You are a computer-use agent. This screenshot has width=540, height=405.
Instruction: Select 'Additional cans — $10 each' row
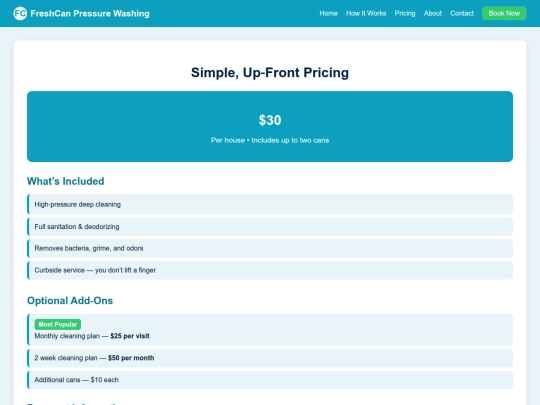pyautogui.click(x=270, y=380)
